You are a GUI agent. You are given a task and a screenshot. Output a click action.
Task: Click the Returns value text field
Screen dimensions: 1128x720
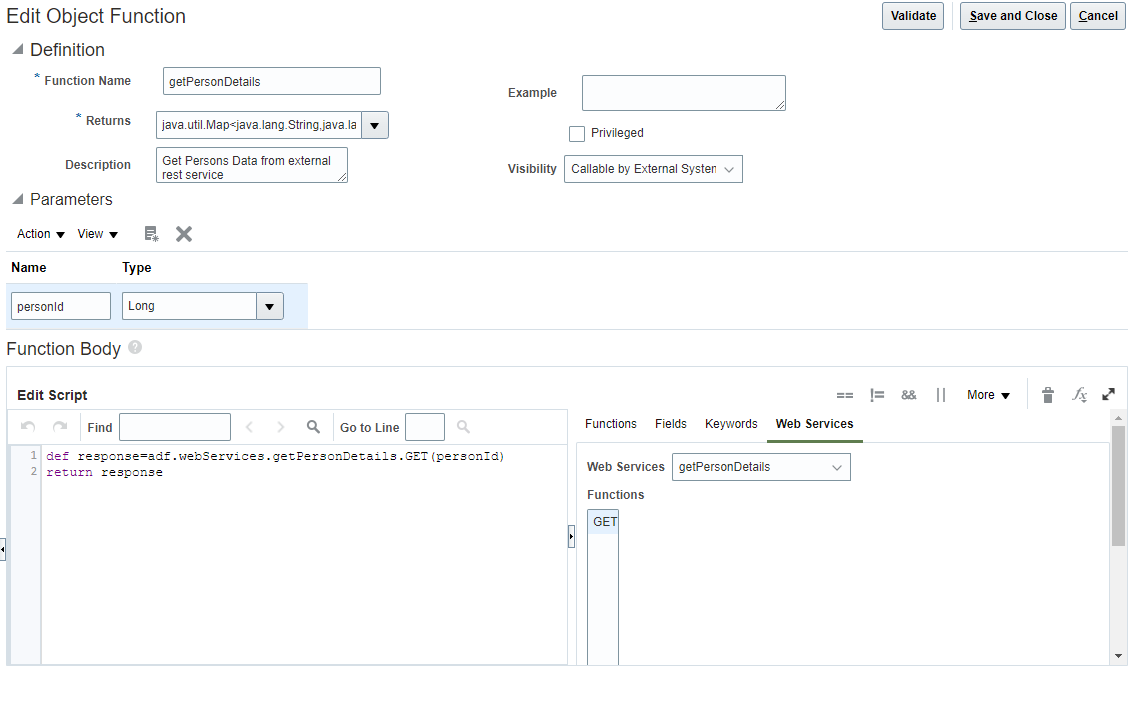coord(259,125)
